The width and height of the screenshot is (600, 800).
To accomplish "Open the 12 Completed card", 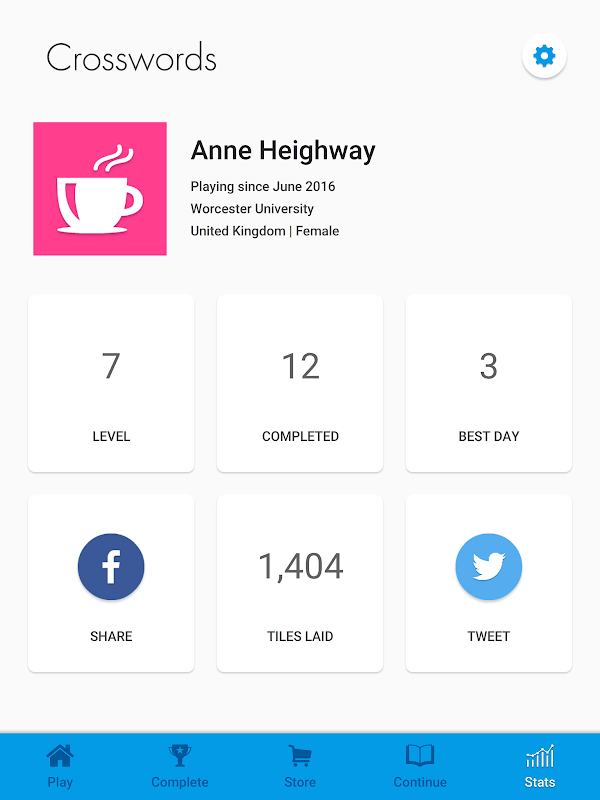I will [x=300, y=383].
